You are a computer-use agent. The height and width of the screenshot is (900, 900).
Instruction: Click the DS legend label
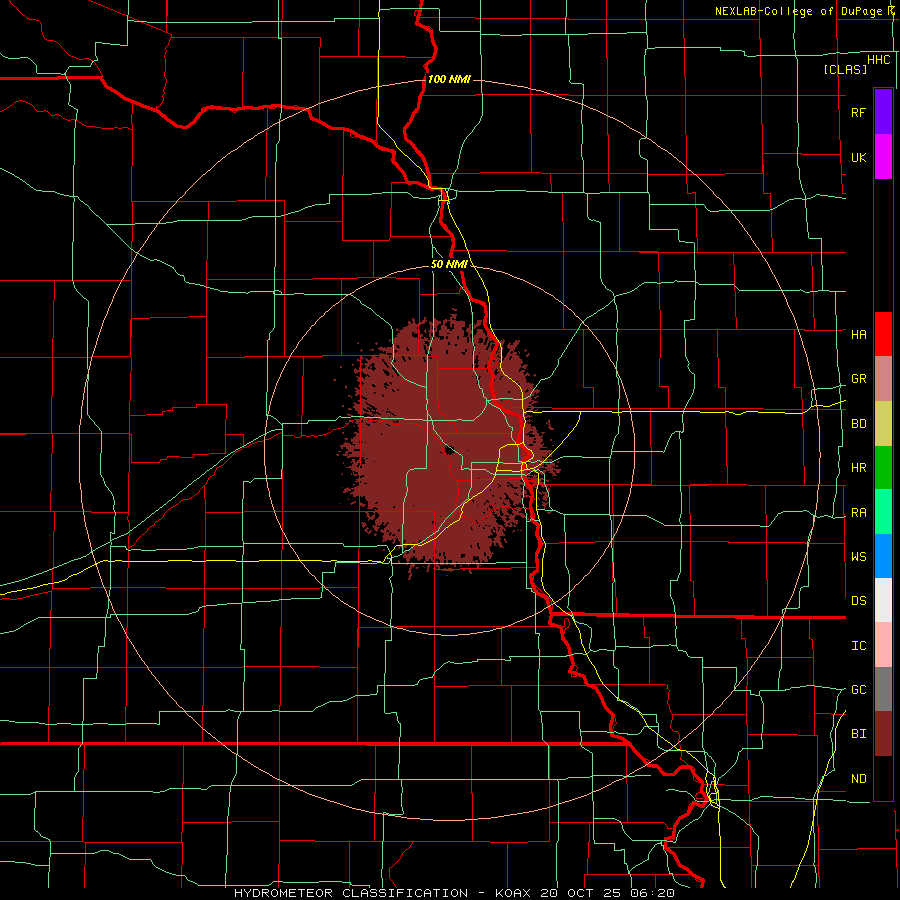point(858,601)
